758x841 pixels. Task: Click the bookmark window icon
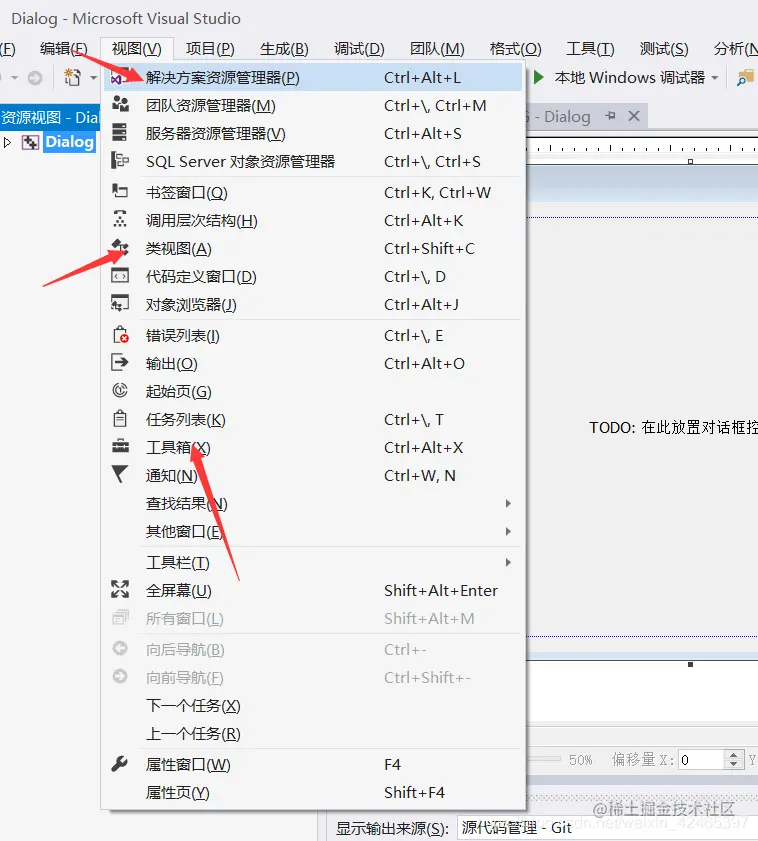120,191
